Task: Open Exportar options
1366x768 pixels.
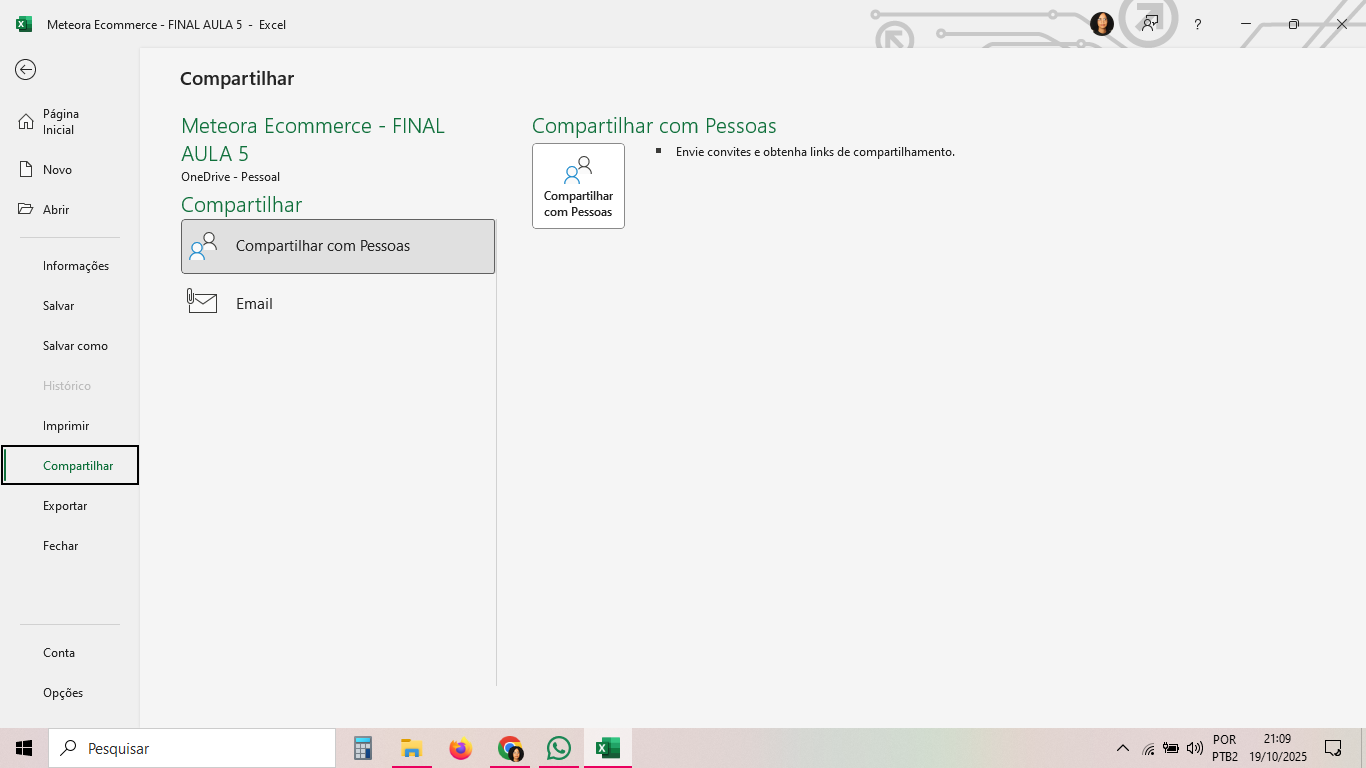Action: coord(69,506)
